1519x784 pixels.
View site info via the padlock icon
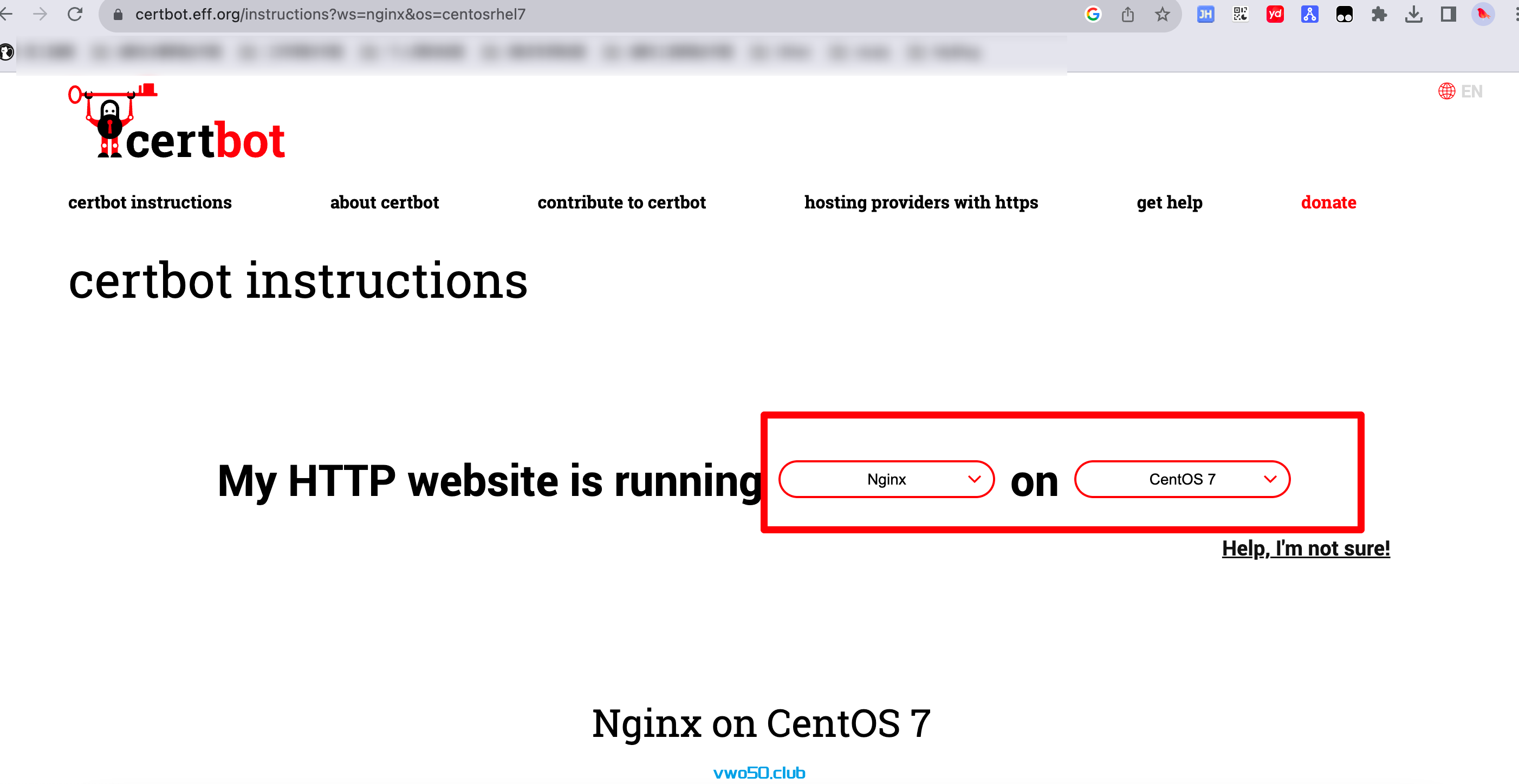coord(118,14)
